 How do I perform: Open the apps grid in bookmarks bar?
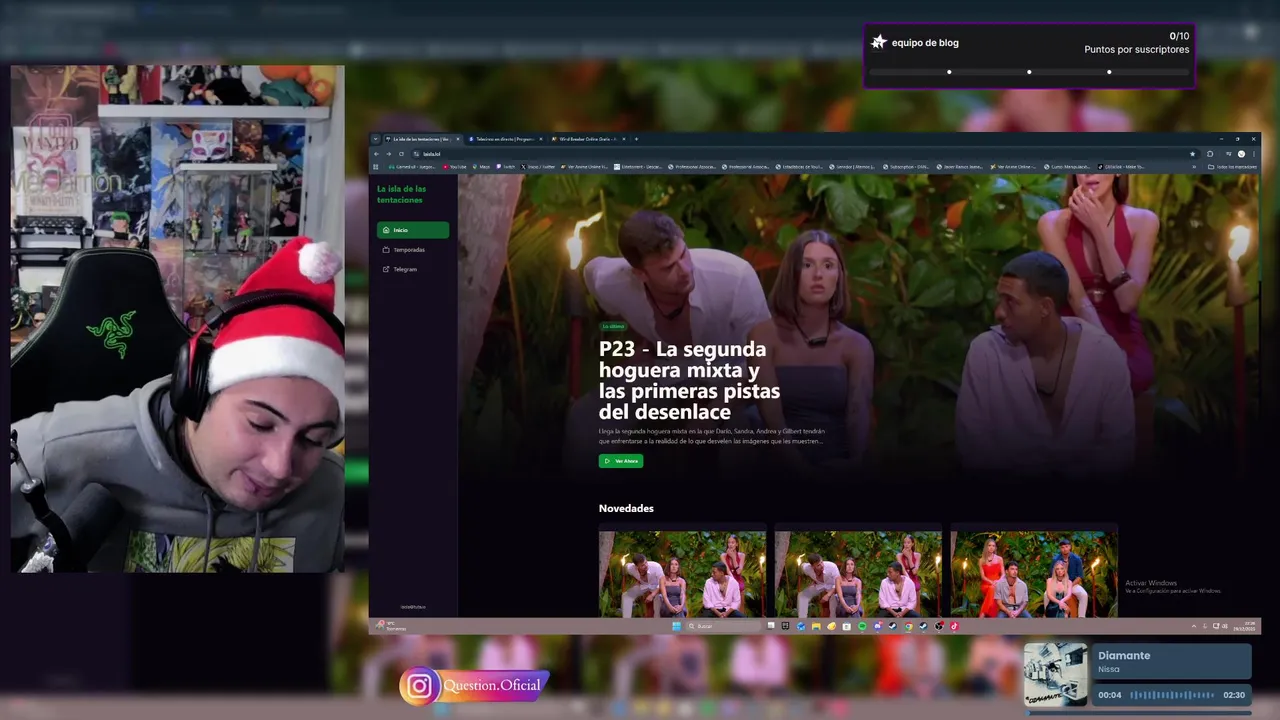point(375,167)
